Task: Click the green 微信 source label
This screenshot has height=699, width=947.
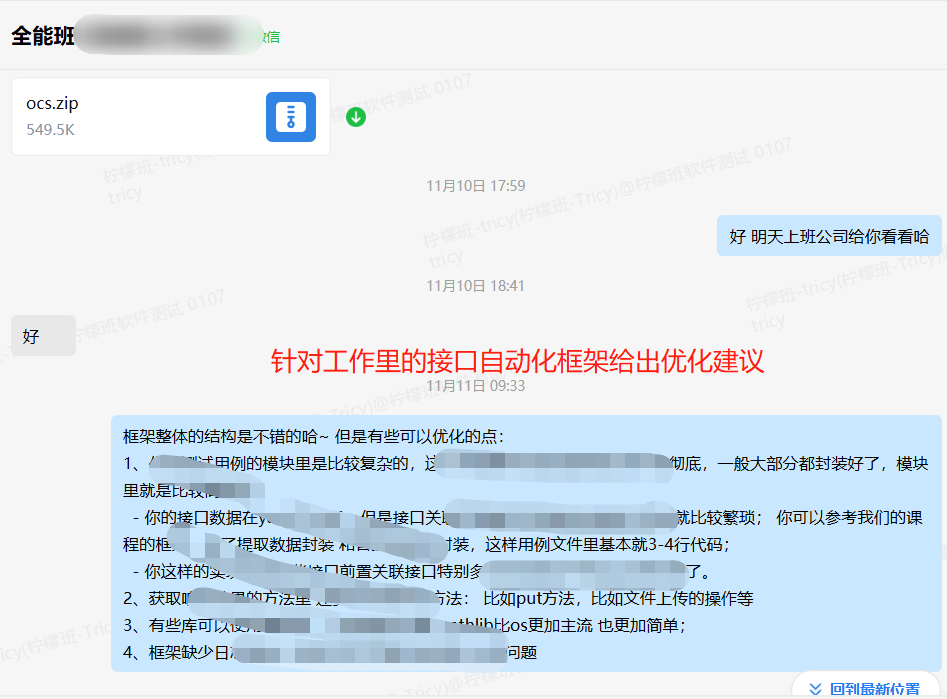Action: tap(270, 37)
